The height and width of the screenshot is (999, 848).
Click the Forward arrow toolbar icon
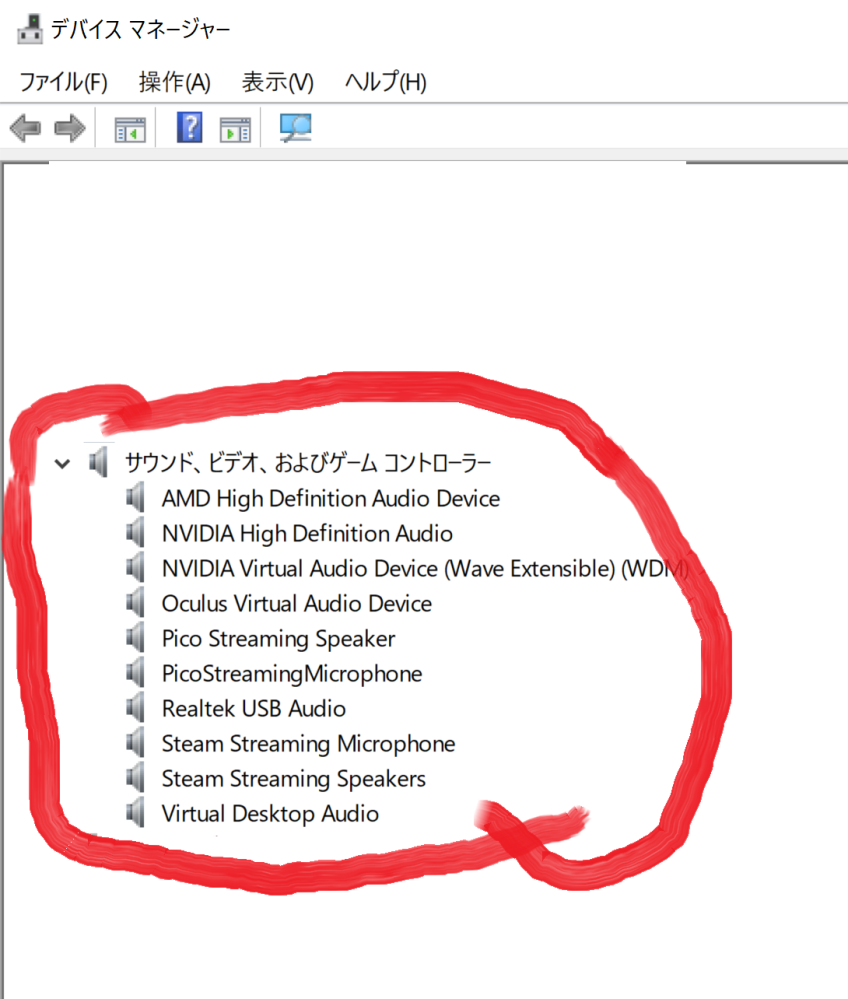point(70,128)
